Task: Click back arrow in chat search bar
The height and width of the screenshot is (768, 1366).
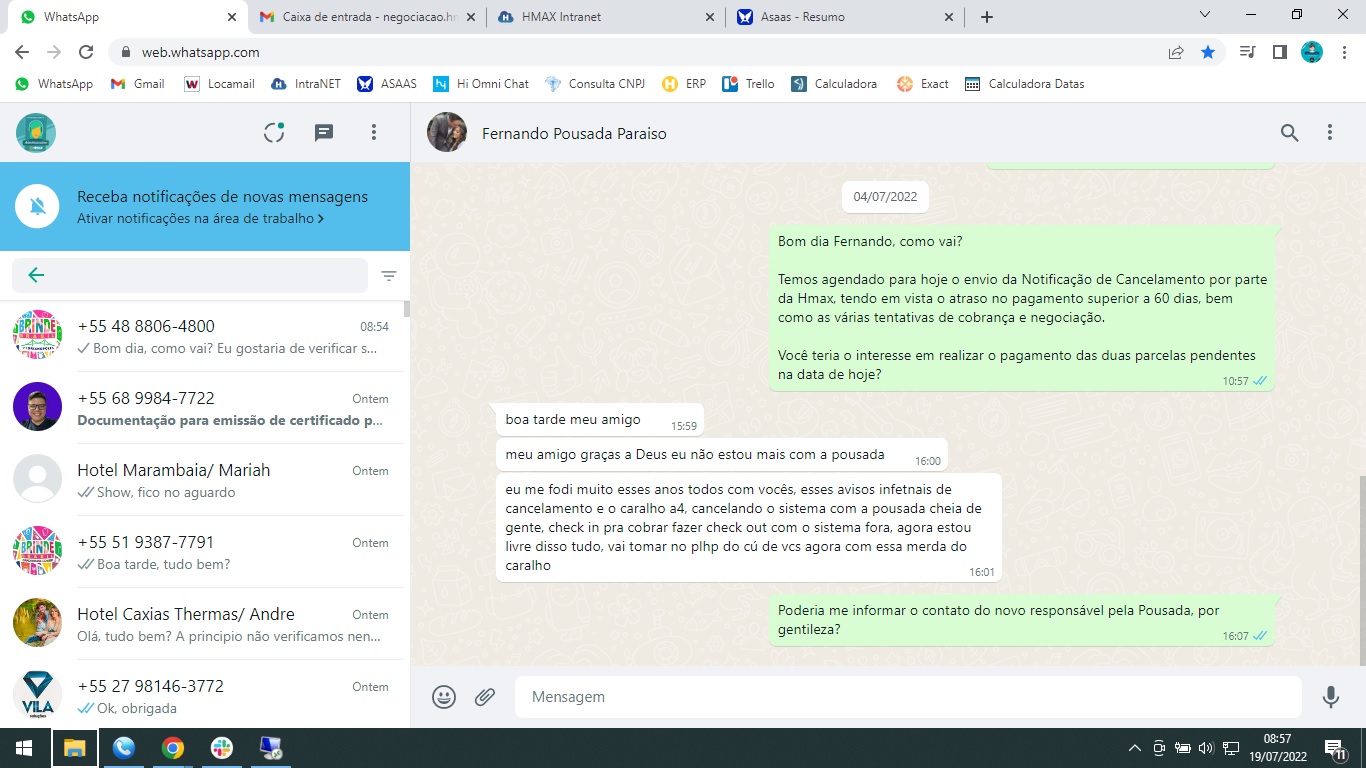Action: [37, 276]
